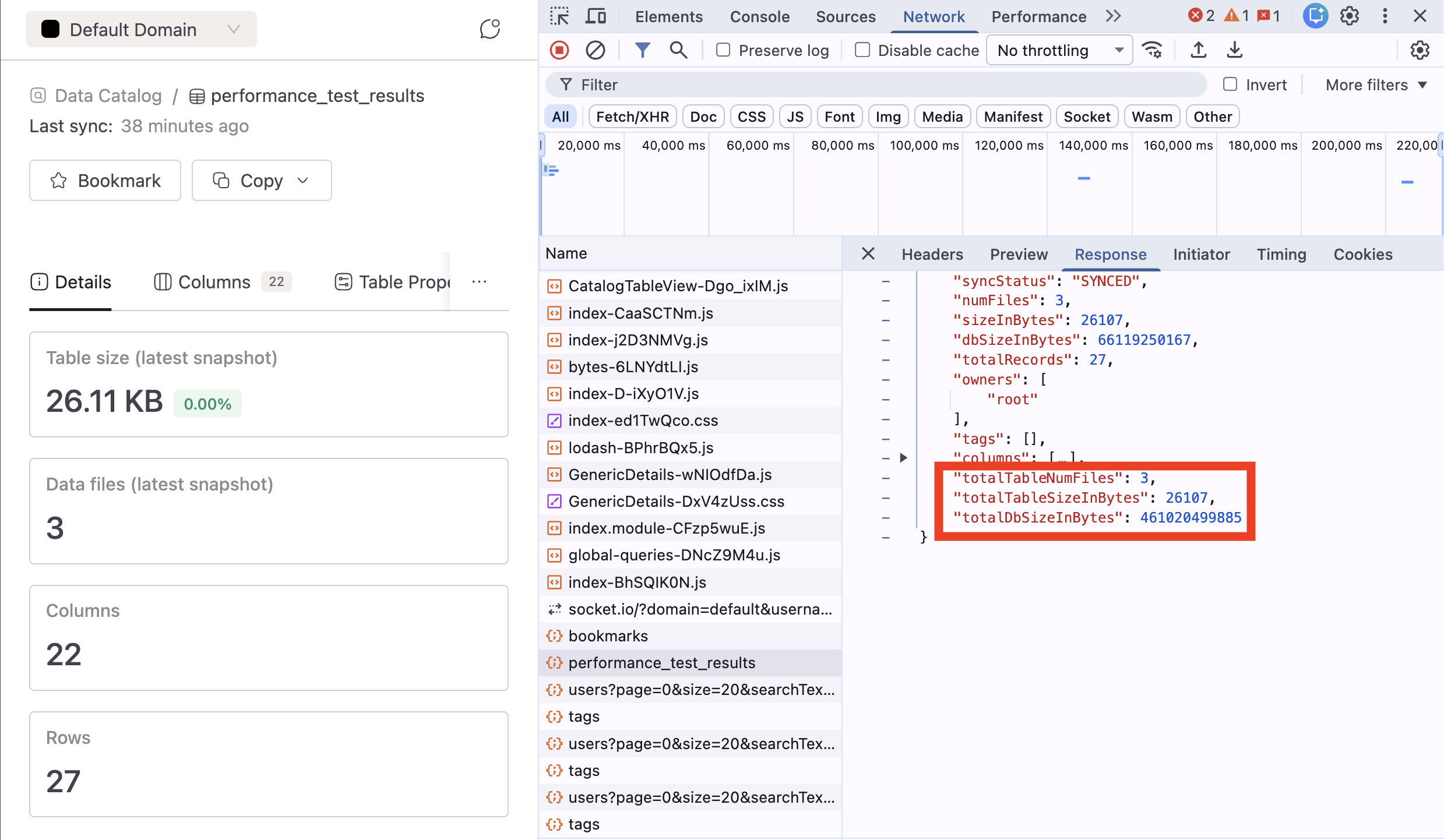Toggle device toolbar icon
Image resolution: width=1444 pixels, height=840 pixels.
(596, 16)
